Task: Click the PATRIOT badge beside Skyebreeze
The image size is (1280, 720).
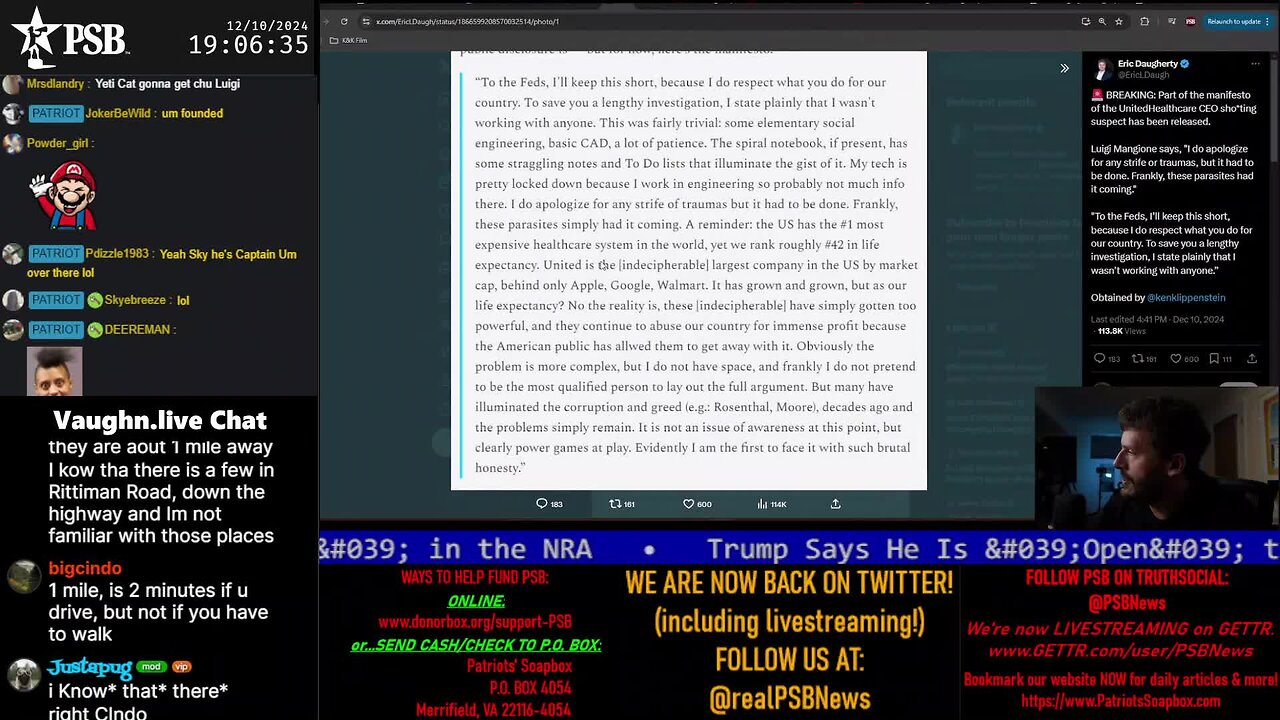Action: coord(55,300)
